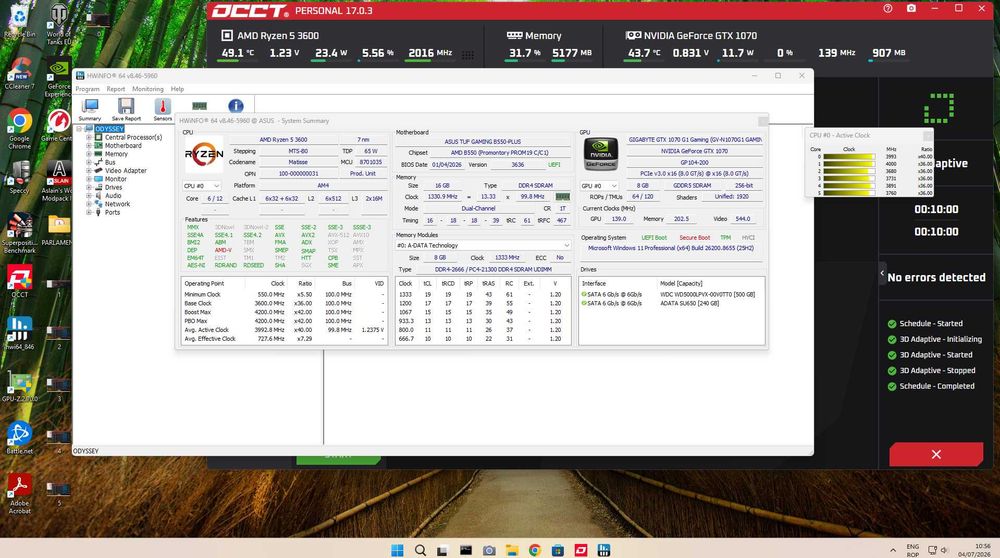Close the CPU #0 Active Clock window
Image resolution: width=1000 pixels, height=558 pixels.
(x=927, y=135)
